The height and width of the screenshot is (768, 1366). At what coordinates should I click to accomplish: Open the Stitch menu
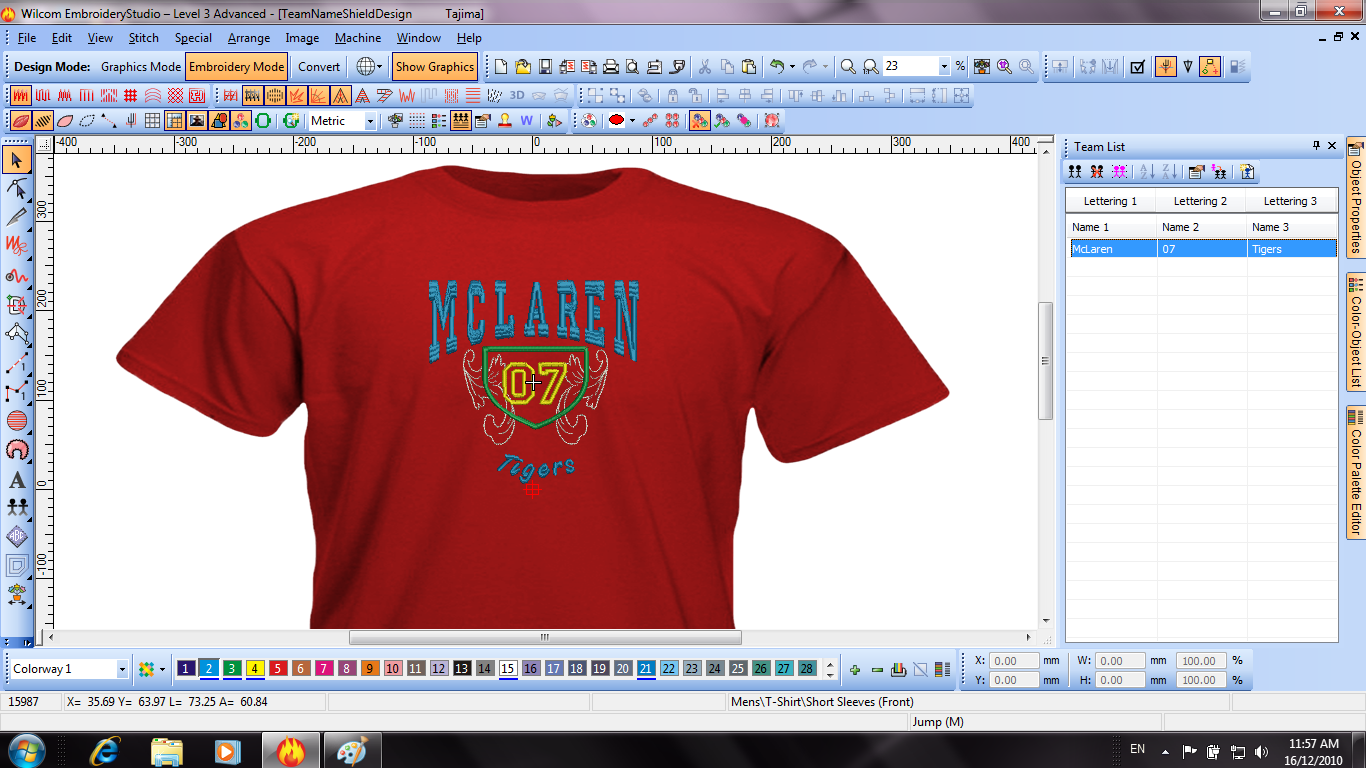click(143, 38)
